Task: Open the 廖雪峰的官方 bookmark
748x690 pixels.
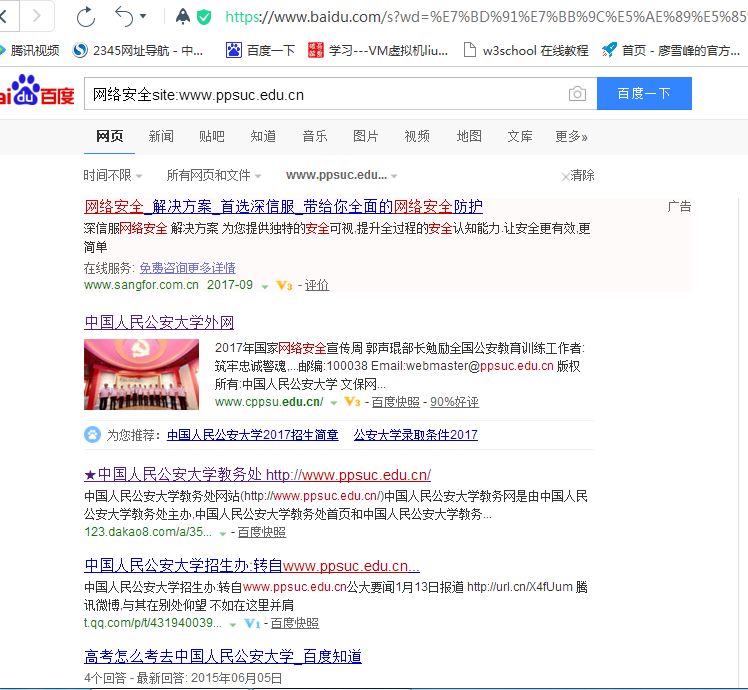Action: click(671, 50)
